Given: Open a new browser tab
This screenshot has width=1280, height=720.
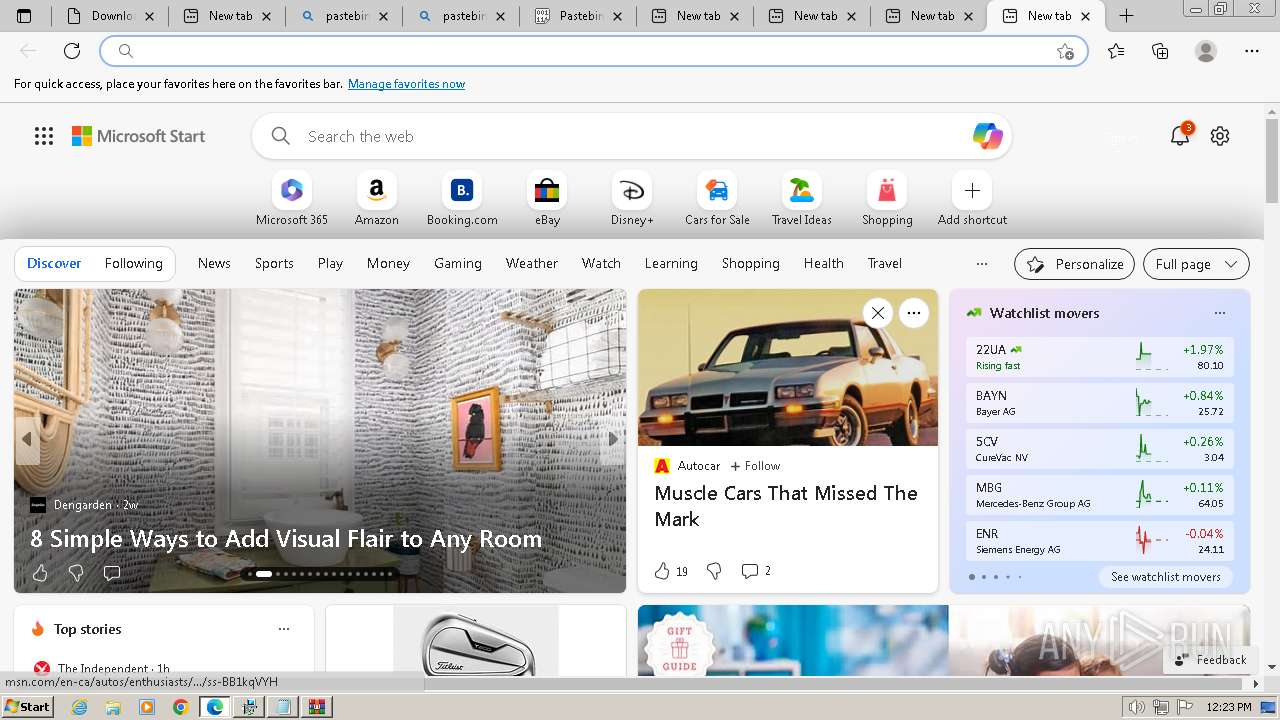Looking at the screenshot, I should pyautogui.click(x=1126, y=16).
